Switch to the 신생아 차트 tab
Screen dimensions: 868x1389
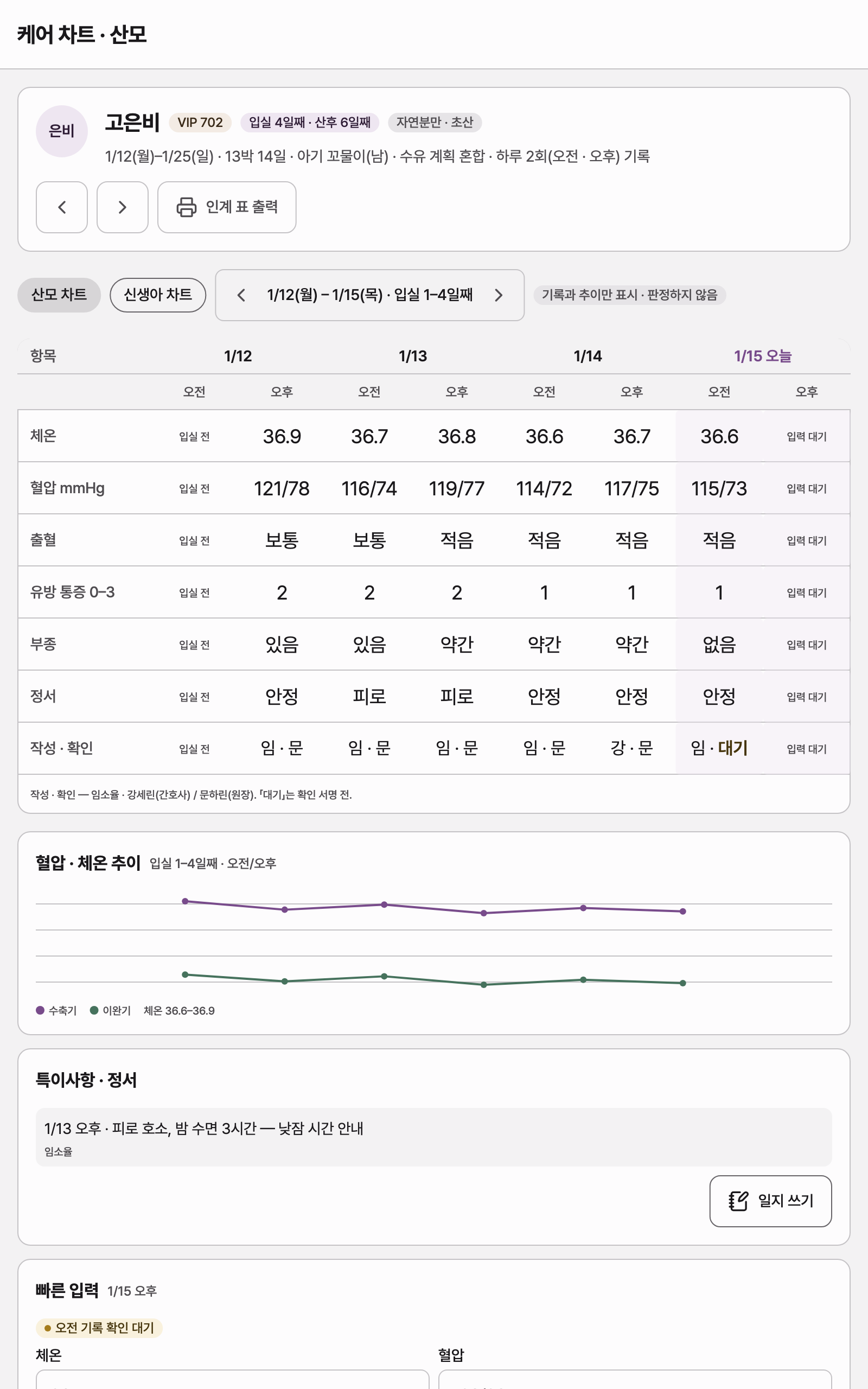click(158, 295)
